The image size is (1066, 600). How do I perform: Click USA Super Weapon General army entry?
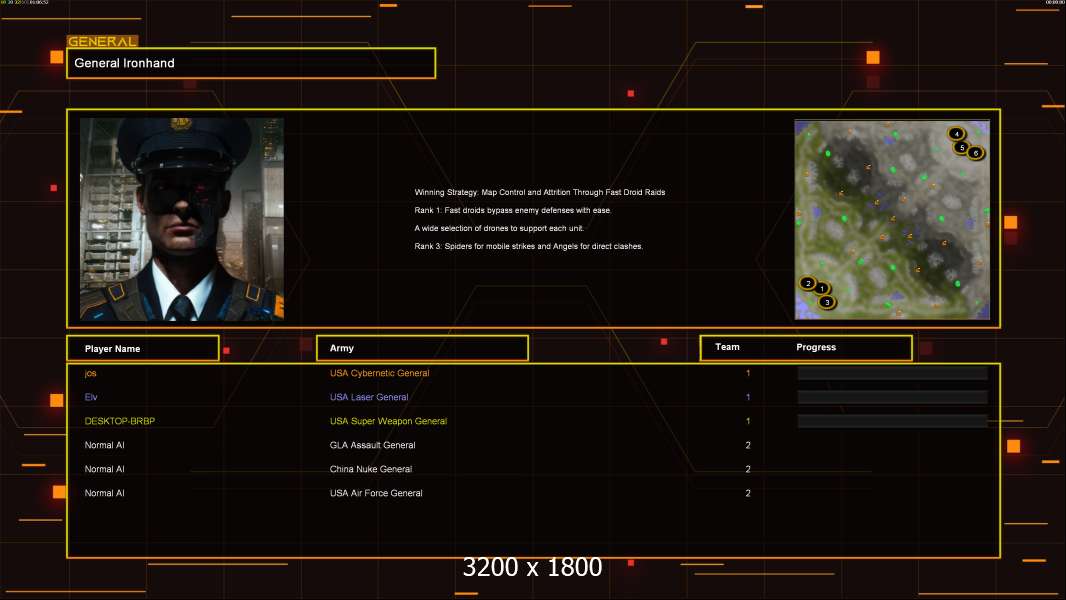coord(388,421)
